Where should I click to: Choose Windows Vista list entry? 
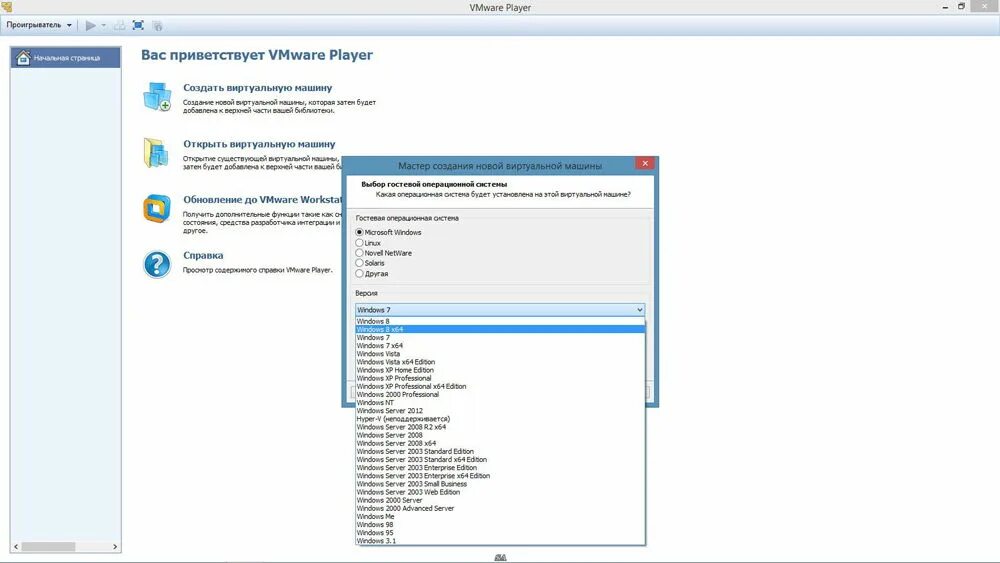click(500, 354)
